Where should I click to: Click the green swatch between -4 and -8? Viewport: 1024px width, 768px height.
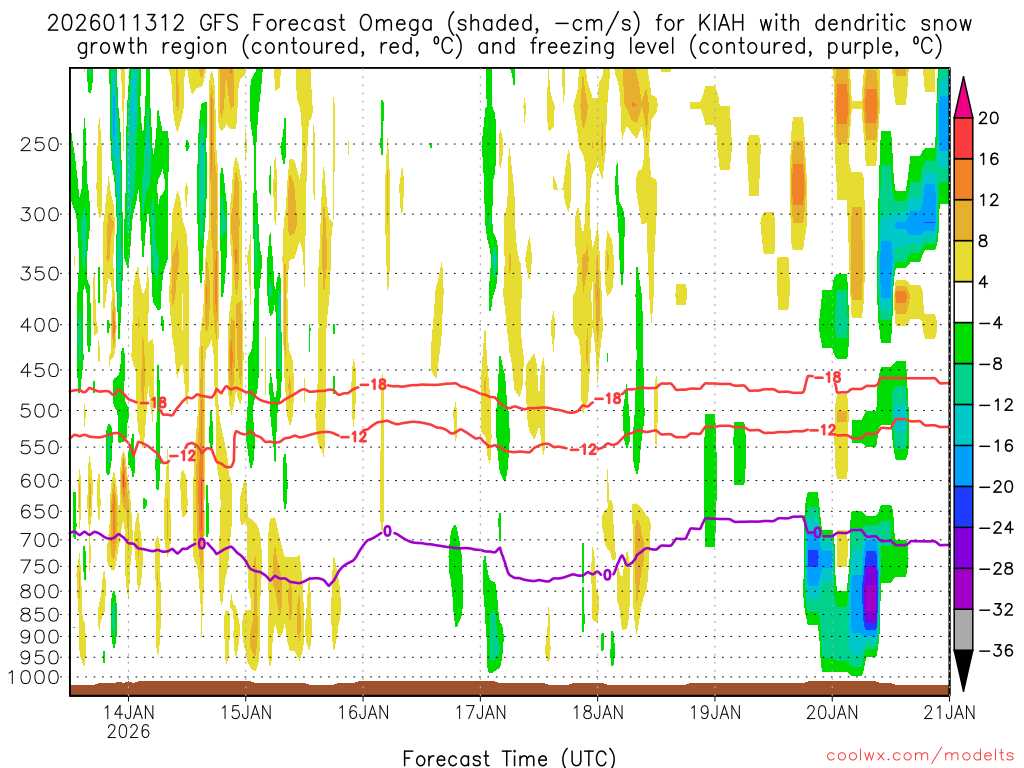963,344
